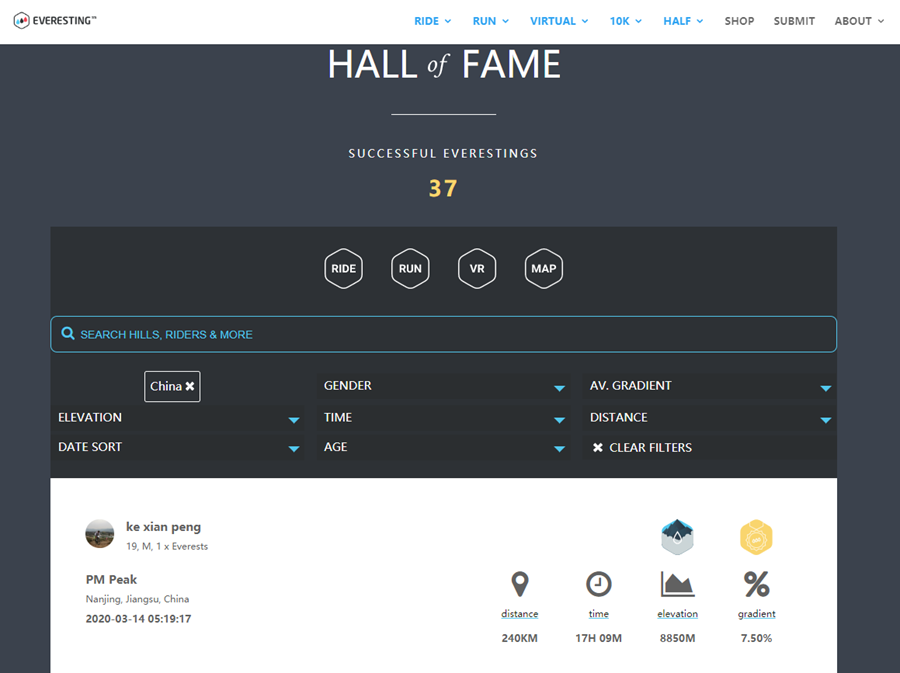Select the VR hexagon filter
Image resolution: width=900 pixels, height=673 pixels.
[477, 269]
